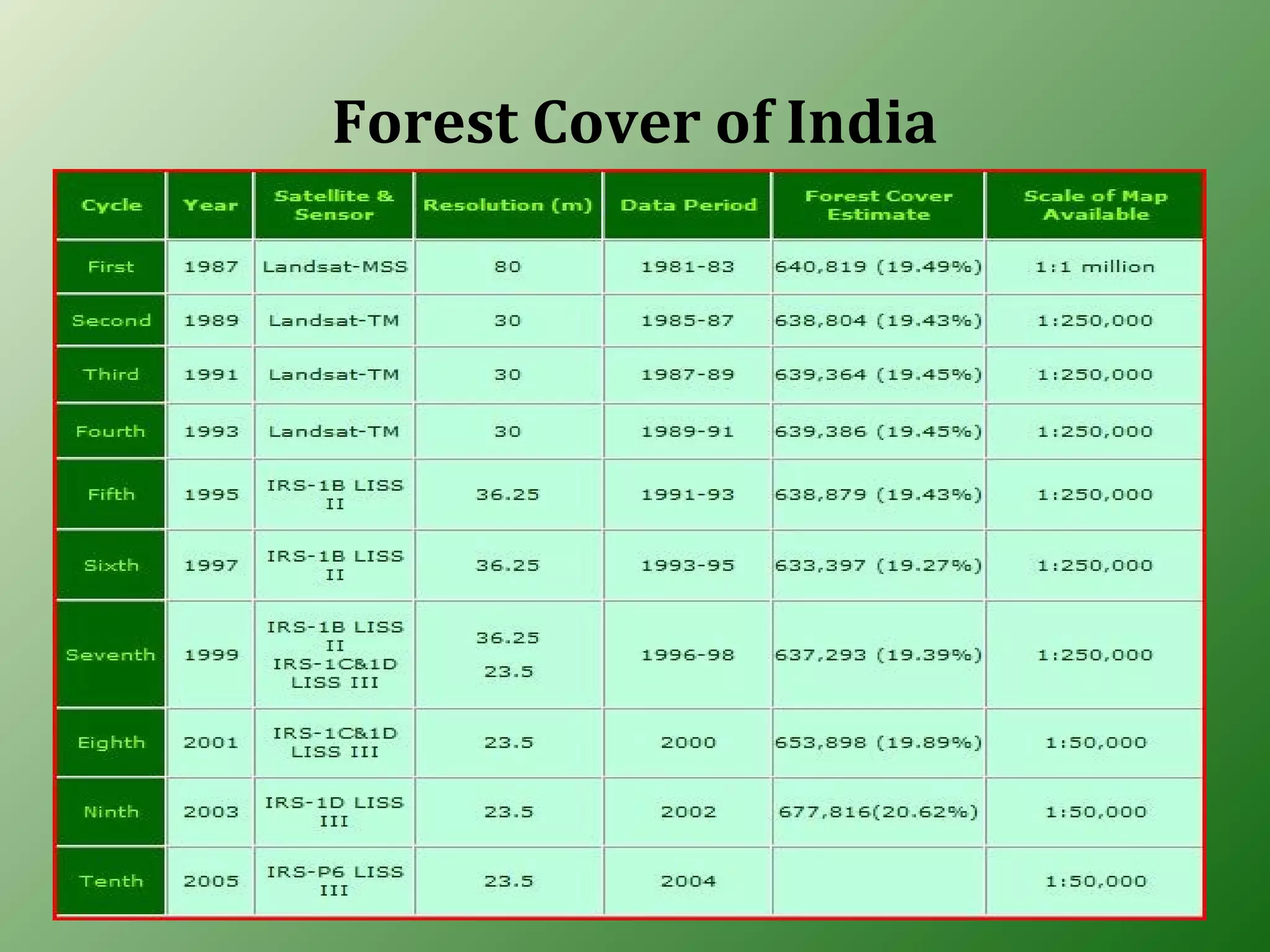Image resolution: width=1270 pixels, height=952 pixels.
Task: Select the "Fifth" cycle cell
Action: pos(112,495)
